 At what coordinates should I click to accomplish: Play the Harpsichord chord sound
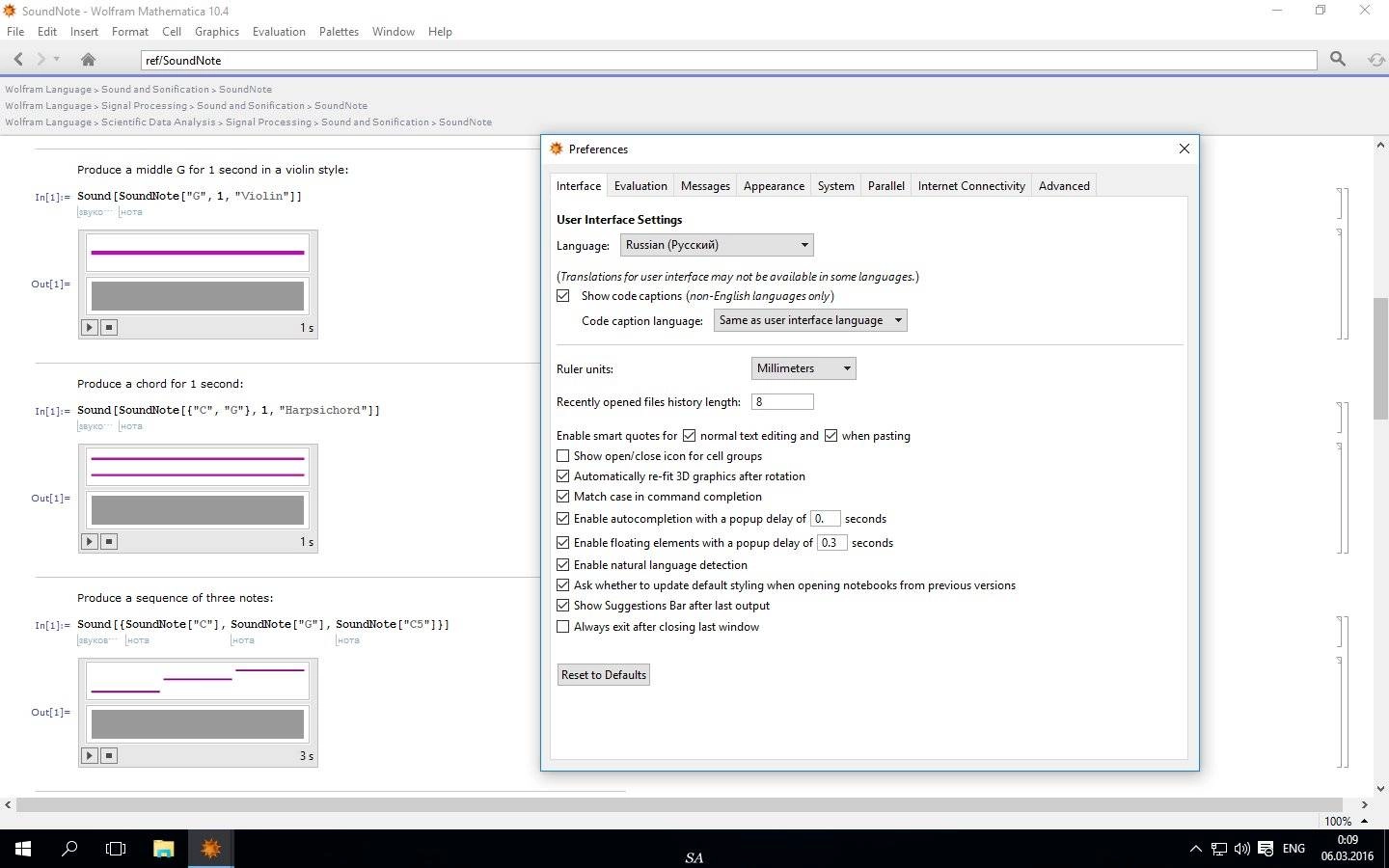pos(90,541)
